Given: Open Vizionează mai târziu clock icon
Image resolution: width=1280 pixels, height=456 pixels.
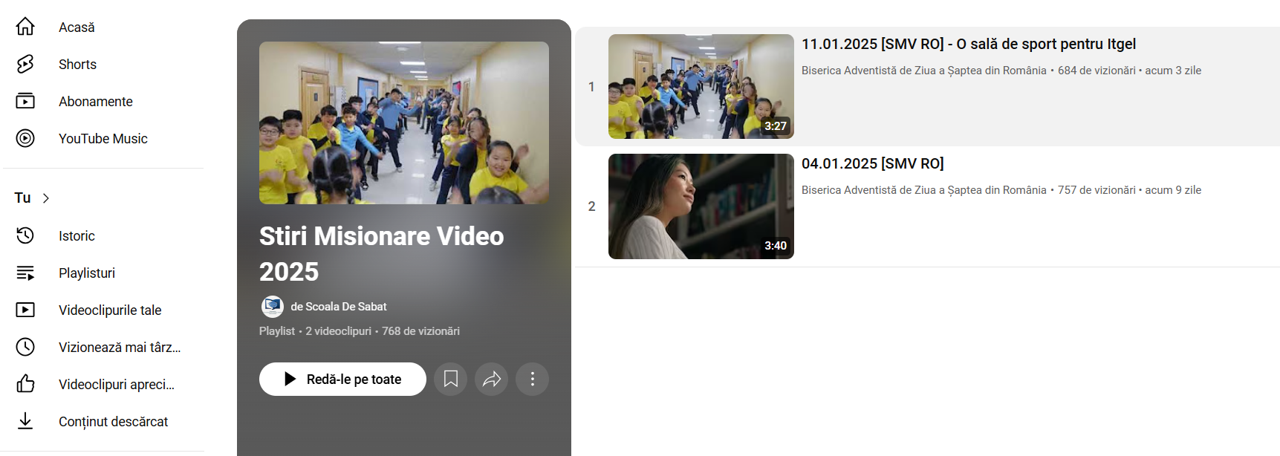Looking at the screenshot, I should (25, 347).
